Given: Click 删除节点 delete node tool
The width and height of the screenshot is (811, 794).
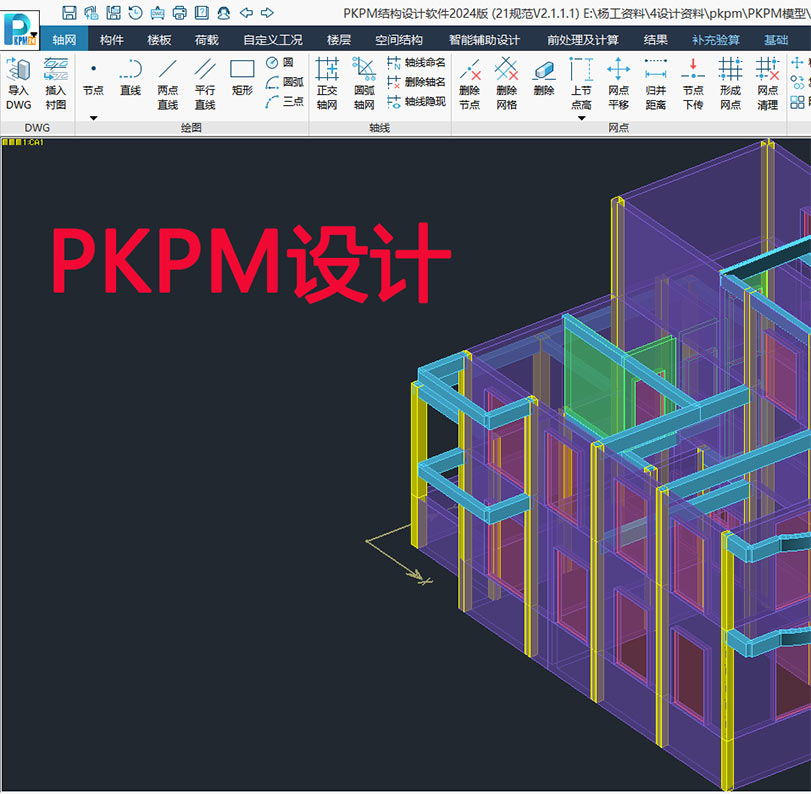Looking at the screenshot, I should [470, 83].
